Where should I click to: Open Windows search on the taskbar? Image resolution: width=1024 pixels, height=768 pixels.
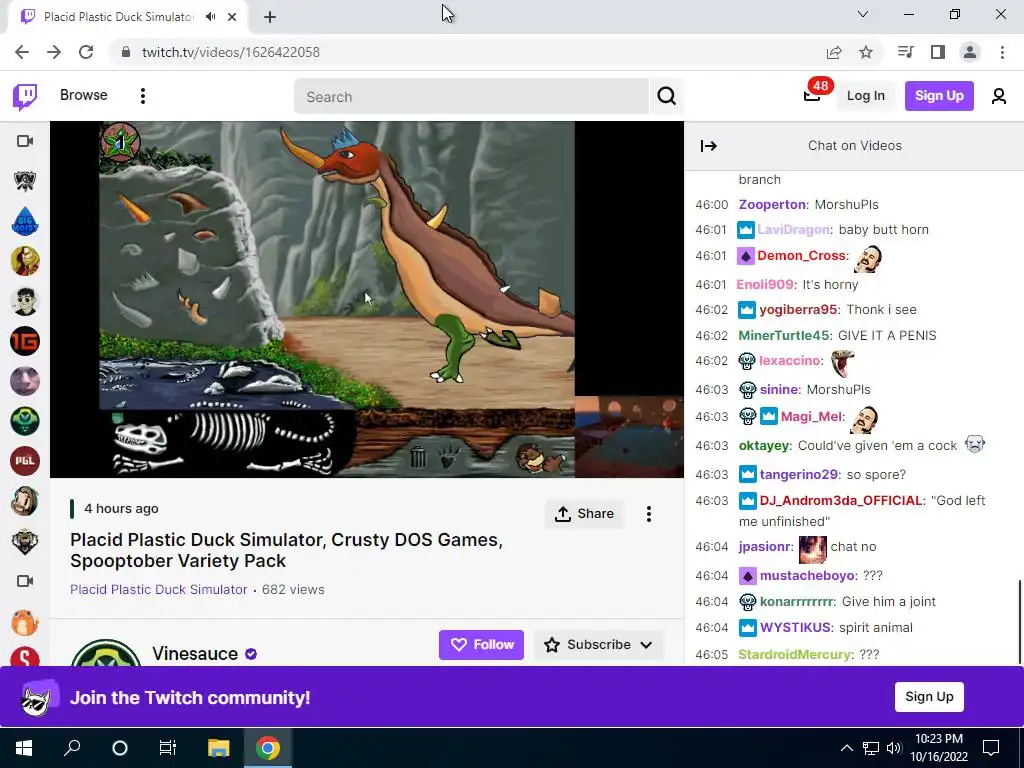pyautogui.click(x=72, y=747)
